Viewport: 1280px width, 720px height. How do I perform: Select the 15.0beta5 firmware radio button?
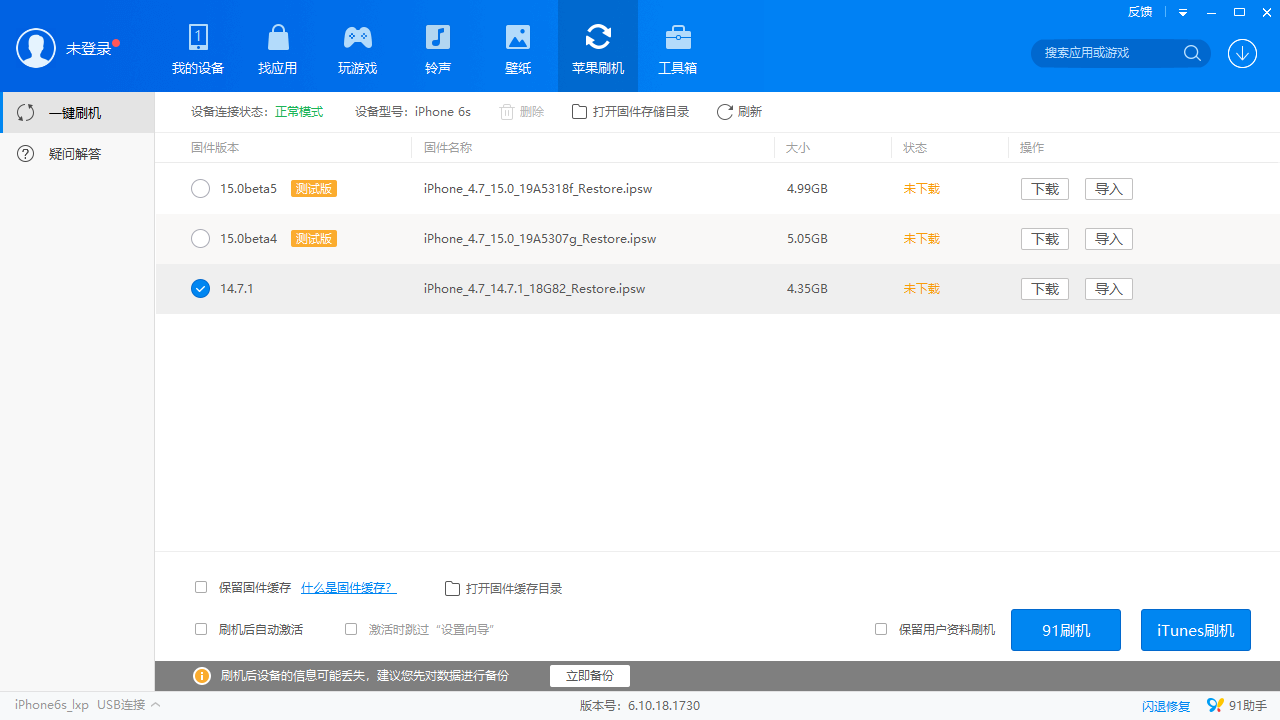(x=200, y=189)
